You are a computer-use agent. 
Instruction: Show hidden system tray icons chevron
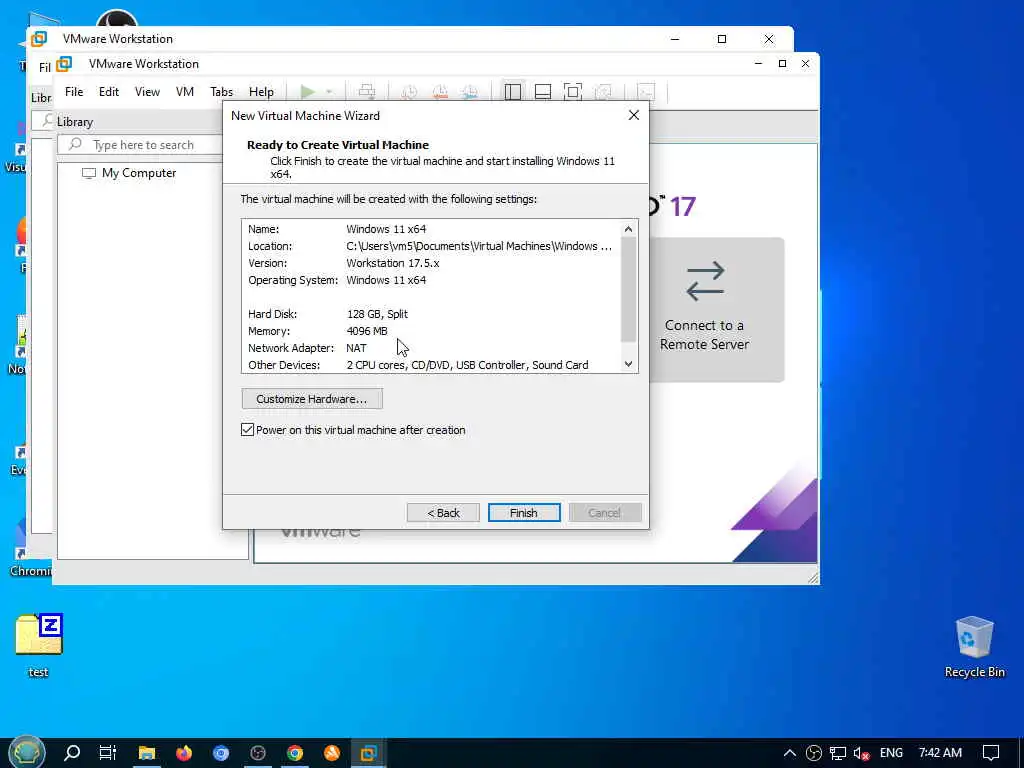[x=790, y=753]
